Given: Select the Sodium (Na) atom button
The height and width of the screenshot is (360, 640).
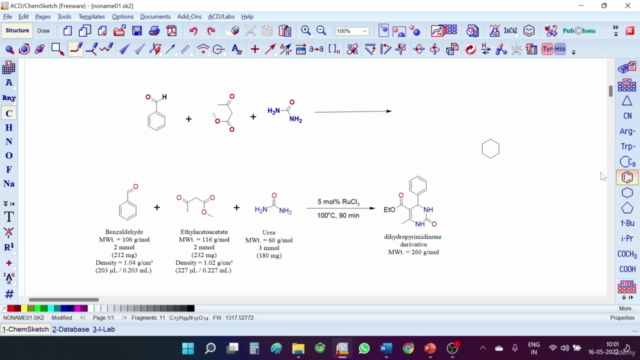Looking at the screenshot, I should click(9, 184).
